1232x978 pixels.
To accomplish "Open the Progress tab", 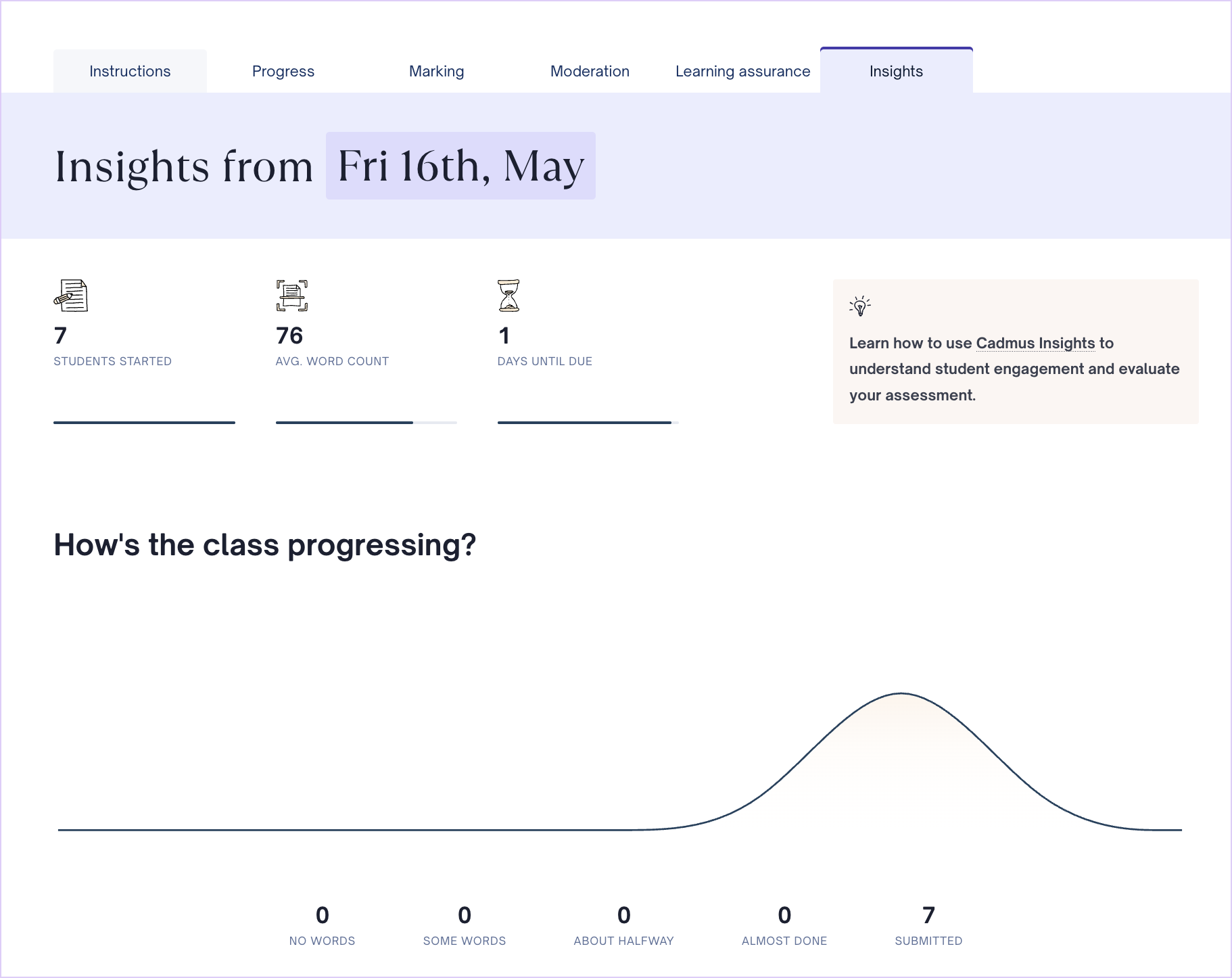I will tap(283, 71).
